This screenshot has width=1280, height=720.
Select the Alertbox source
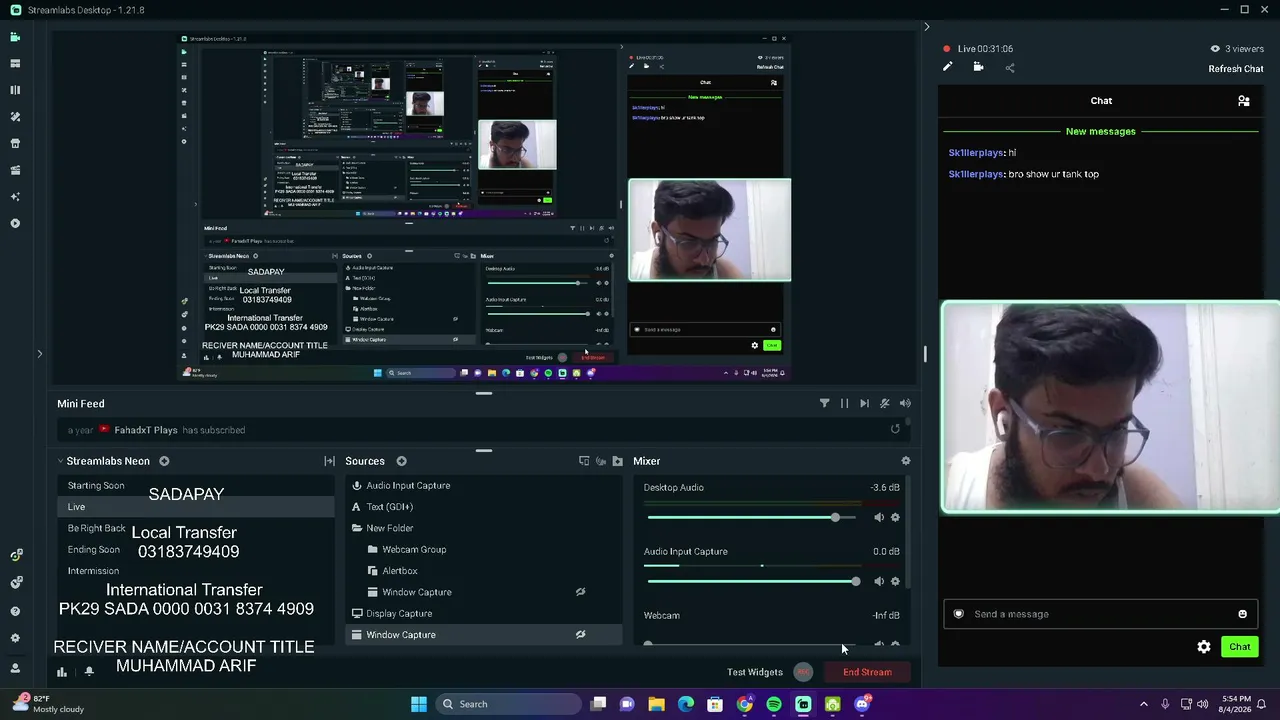(484, 571)
